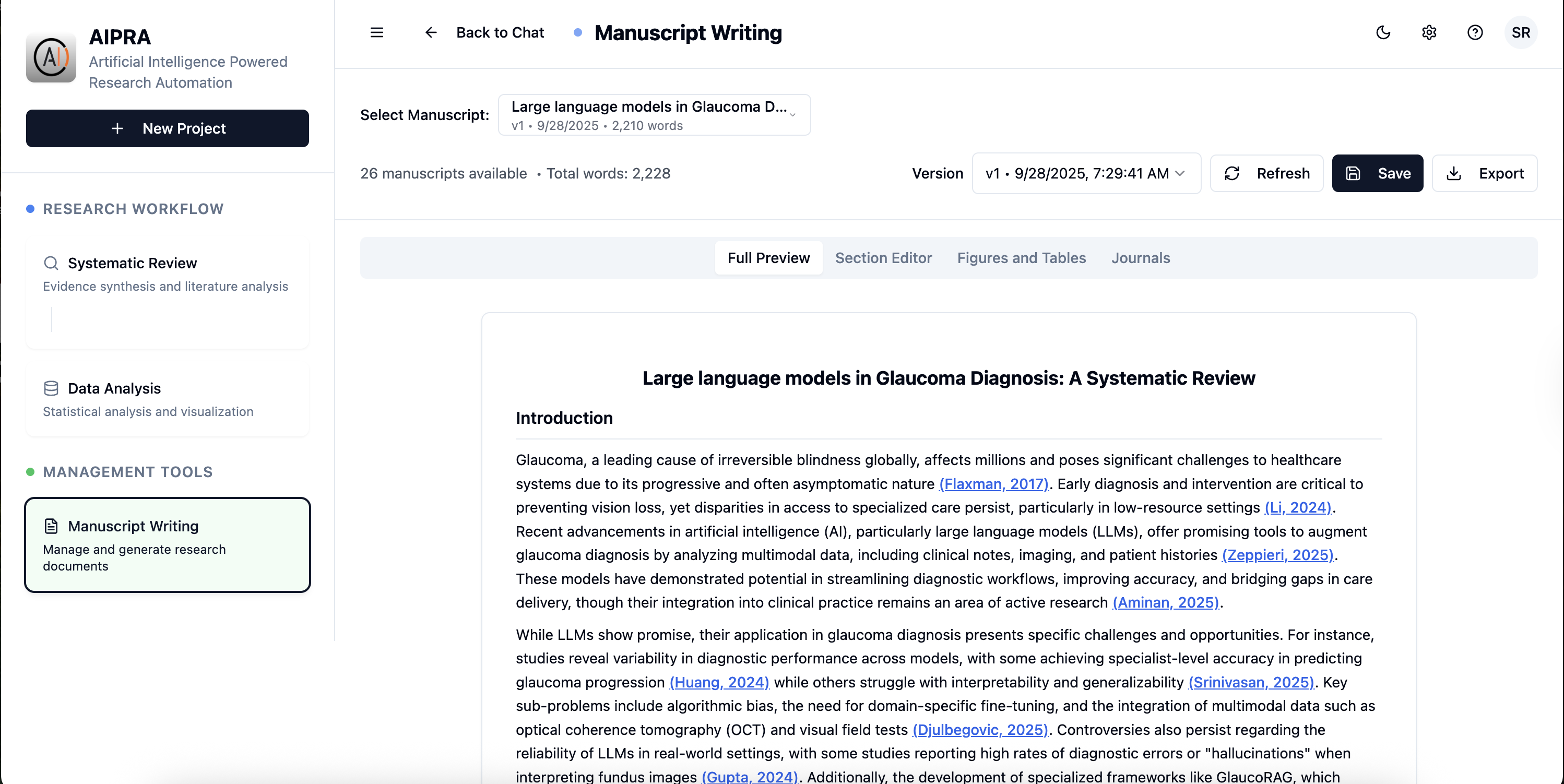Switch to the Section Editor tab
Viewport: 1564px width, 784px height.
883,257
